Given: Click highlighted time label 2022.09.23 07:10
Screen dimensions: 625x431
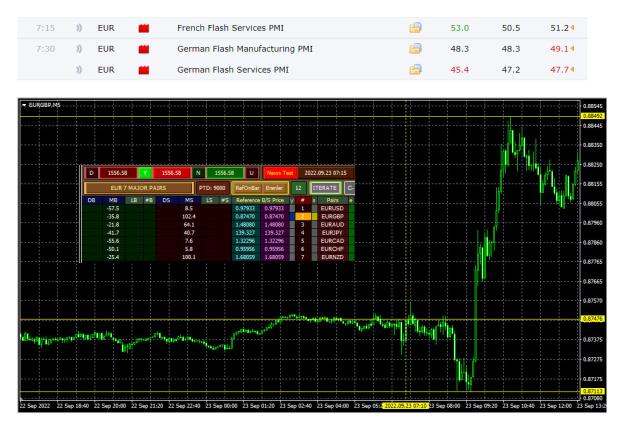Looking at the screenshot, I should pyautogui.click(x=406, y=406).
